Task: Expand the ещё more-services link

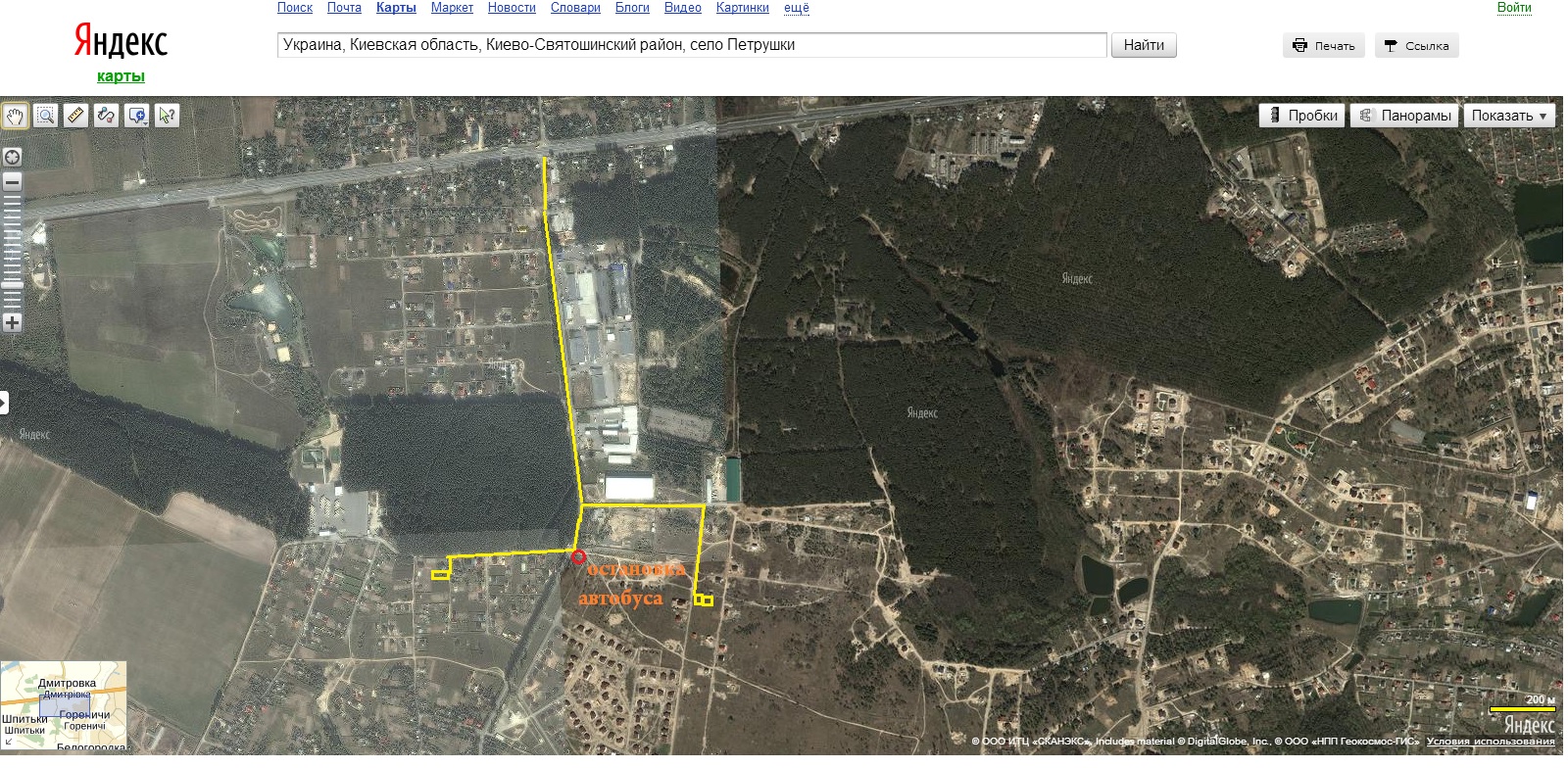Action: [x=797, y=8]
